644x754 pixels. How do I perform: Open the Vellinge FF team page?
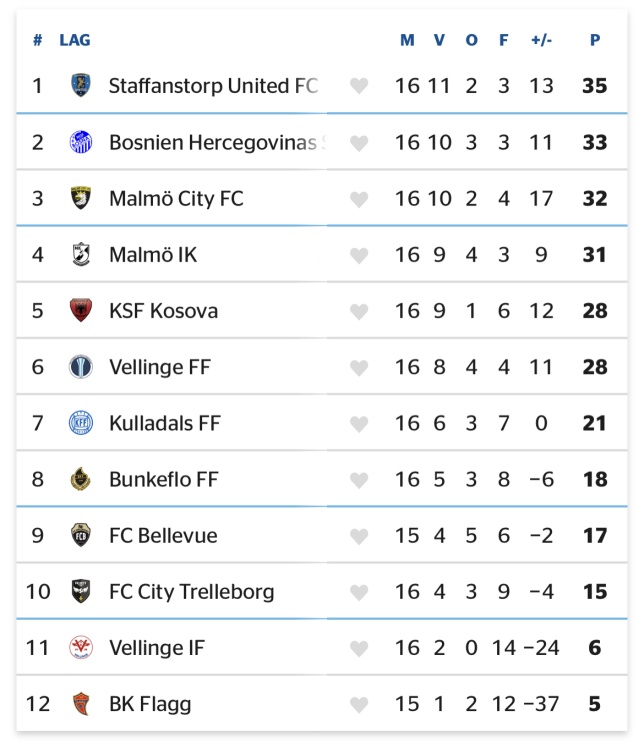coord(160,367)
